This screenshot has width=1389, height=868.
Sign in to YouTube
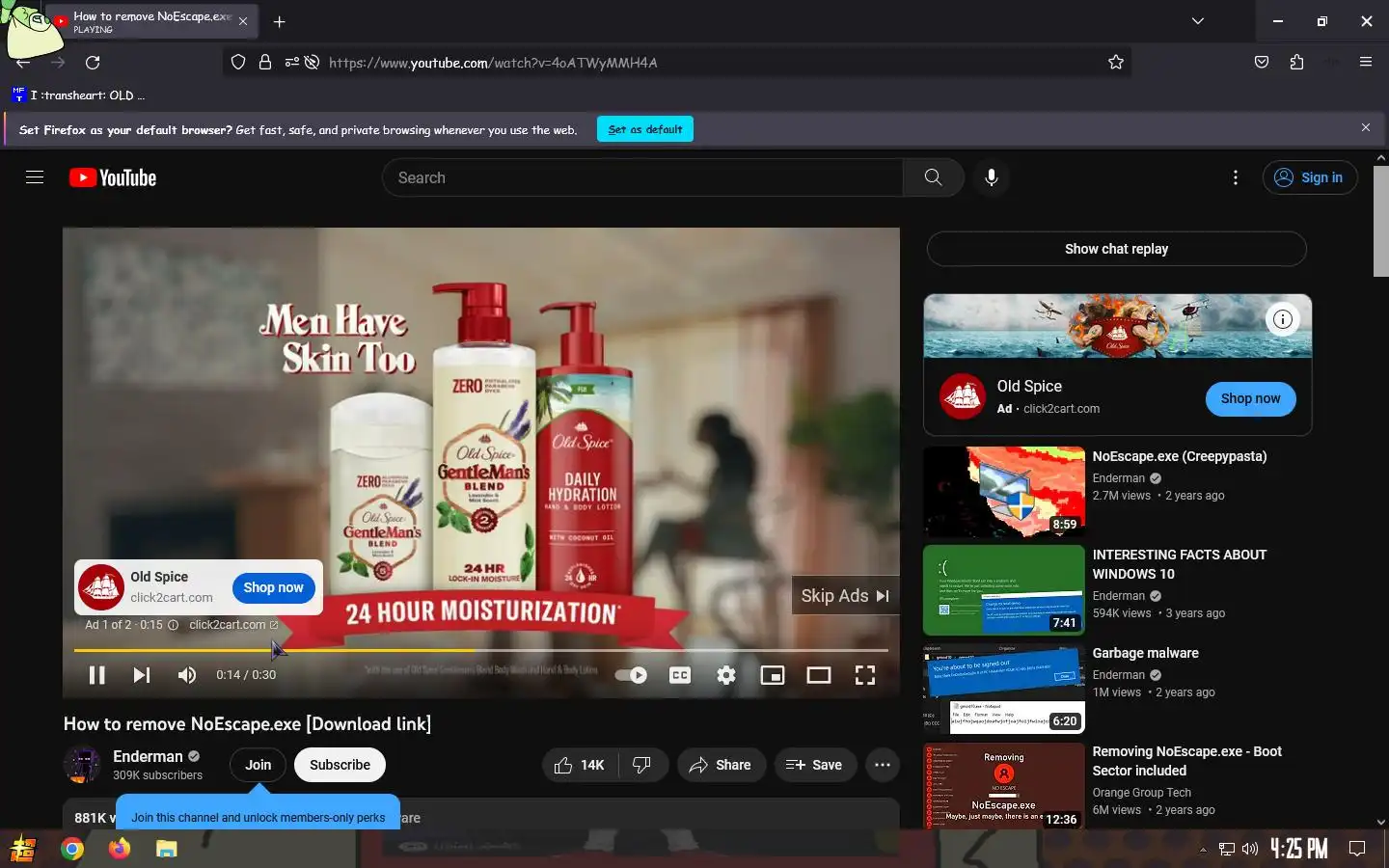(1309, 177)
